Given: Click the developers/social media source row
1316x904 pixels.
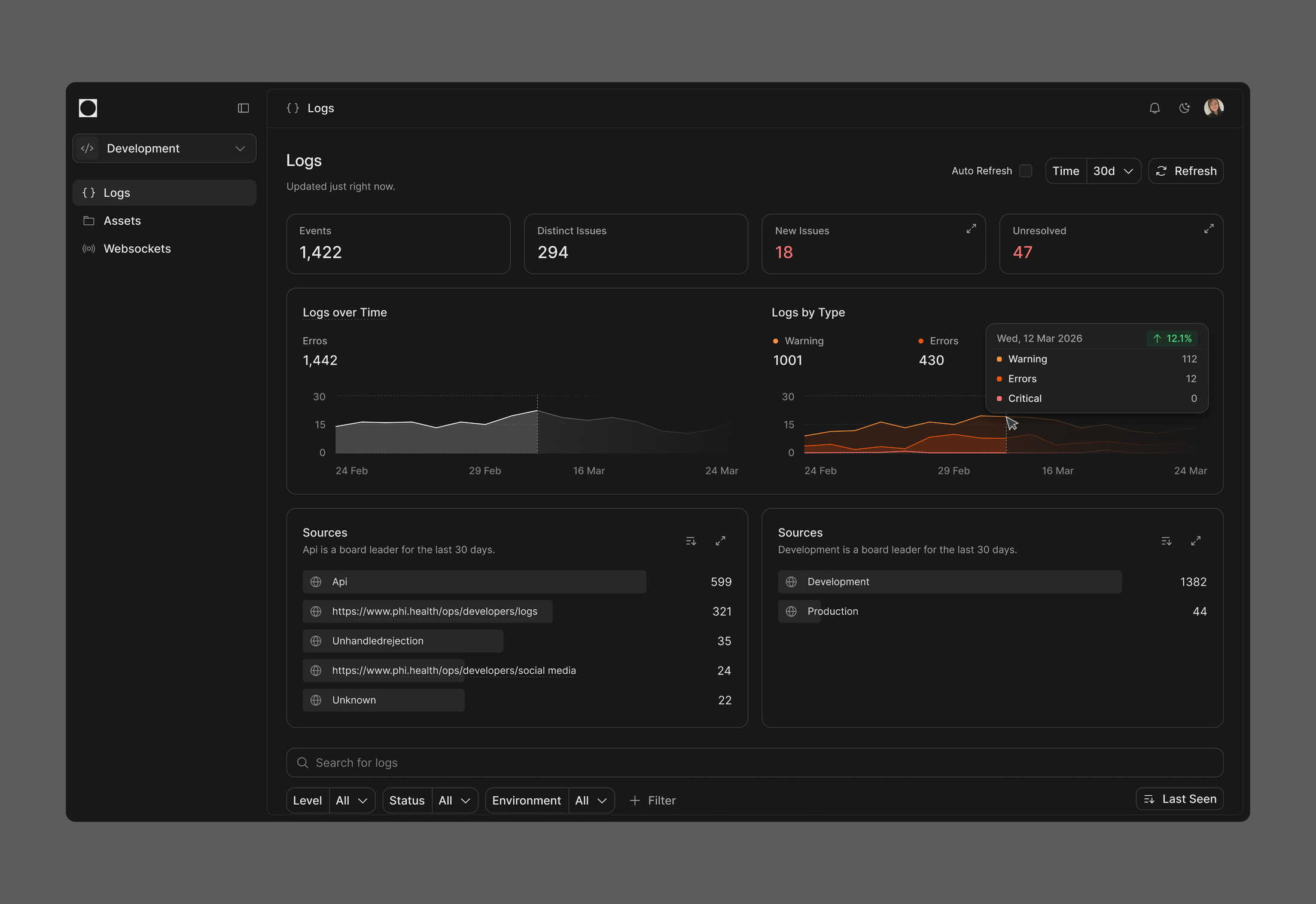Looking at the screenshot, I should tap(517, 671).
